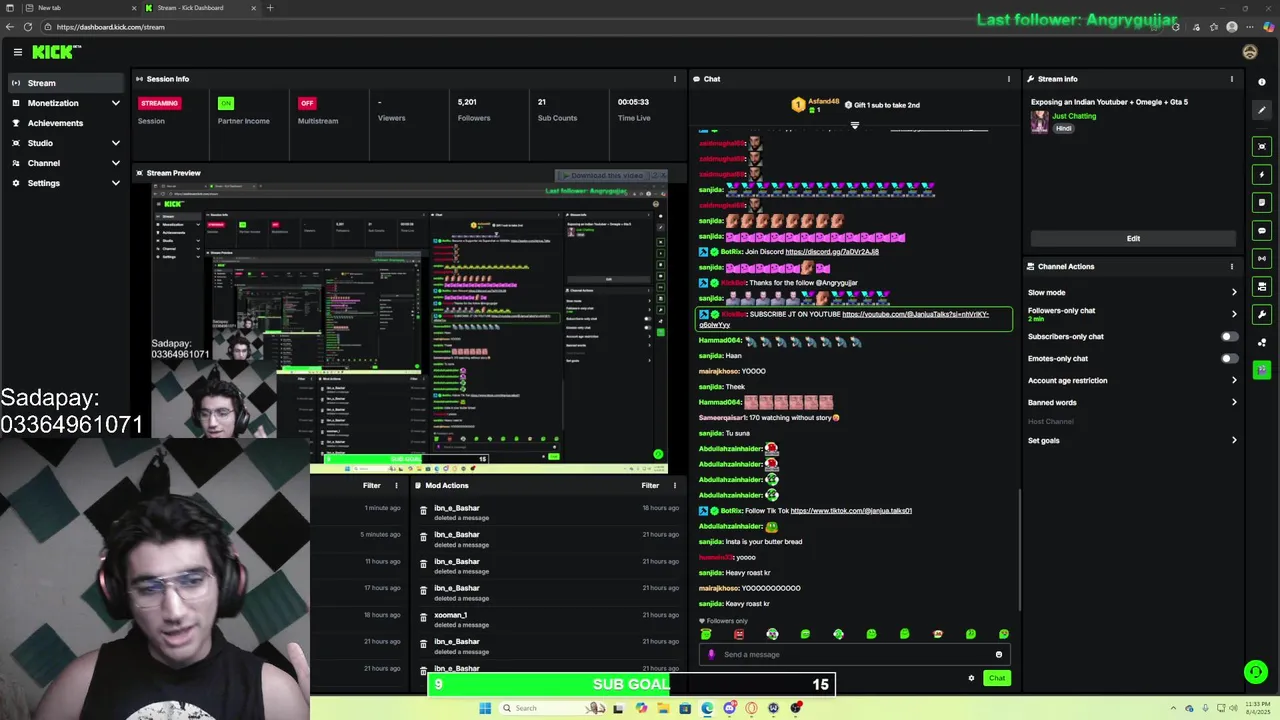Click the pencil edit-layout icon
1280x720 pixels.
tap(1262, 110)
